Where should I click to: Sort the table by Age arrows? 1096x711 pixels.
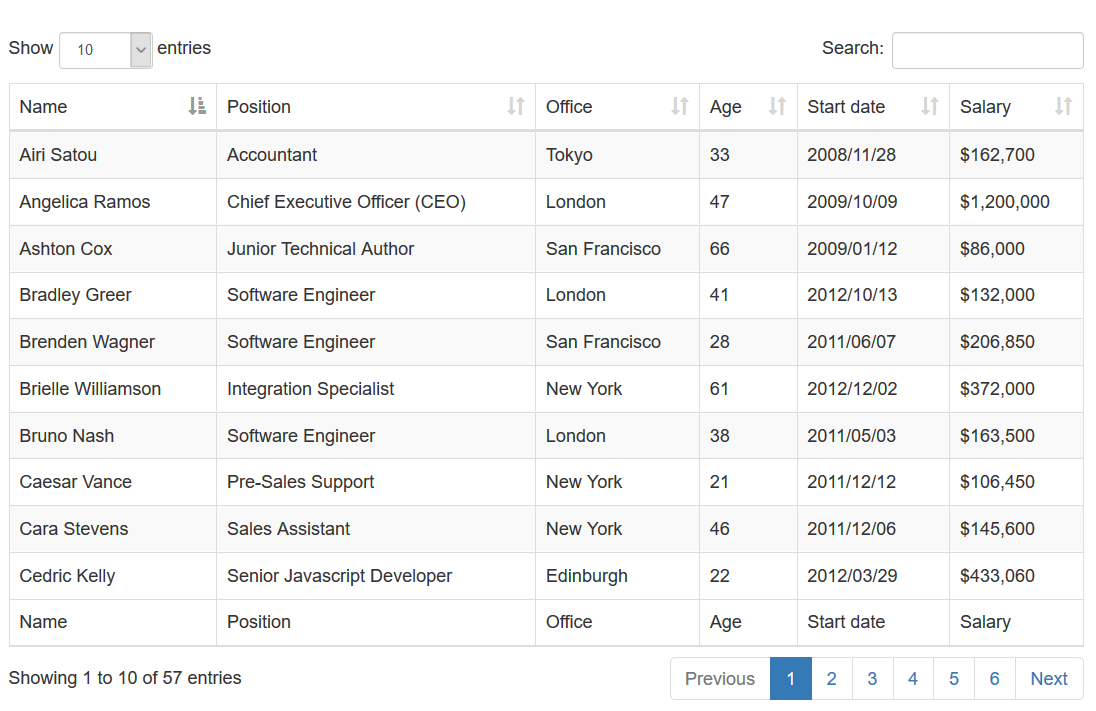[x=777, y=106]
